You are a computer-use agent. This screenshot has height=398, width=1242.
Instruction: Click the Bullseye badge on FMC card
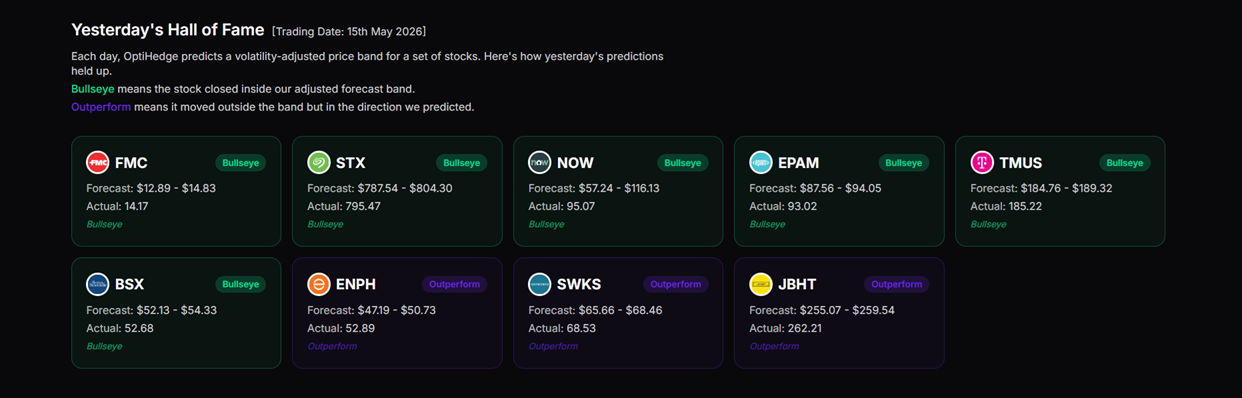[240, 162]
